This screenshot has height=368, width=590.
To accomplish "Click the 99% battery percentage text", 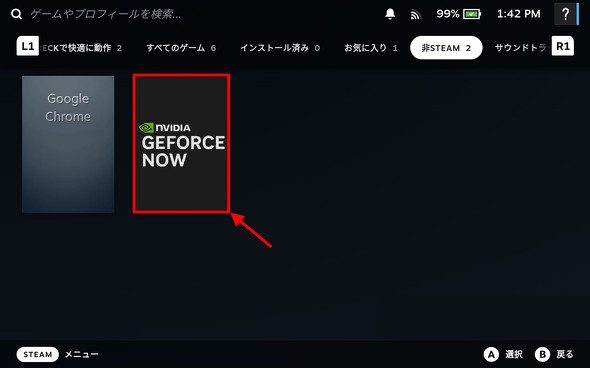I will pyautogui.click(x=448, y=14).
